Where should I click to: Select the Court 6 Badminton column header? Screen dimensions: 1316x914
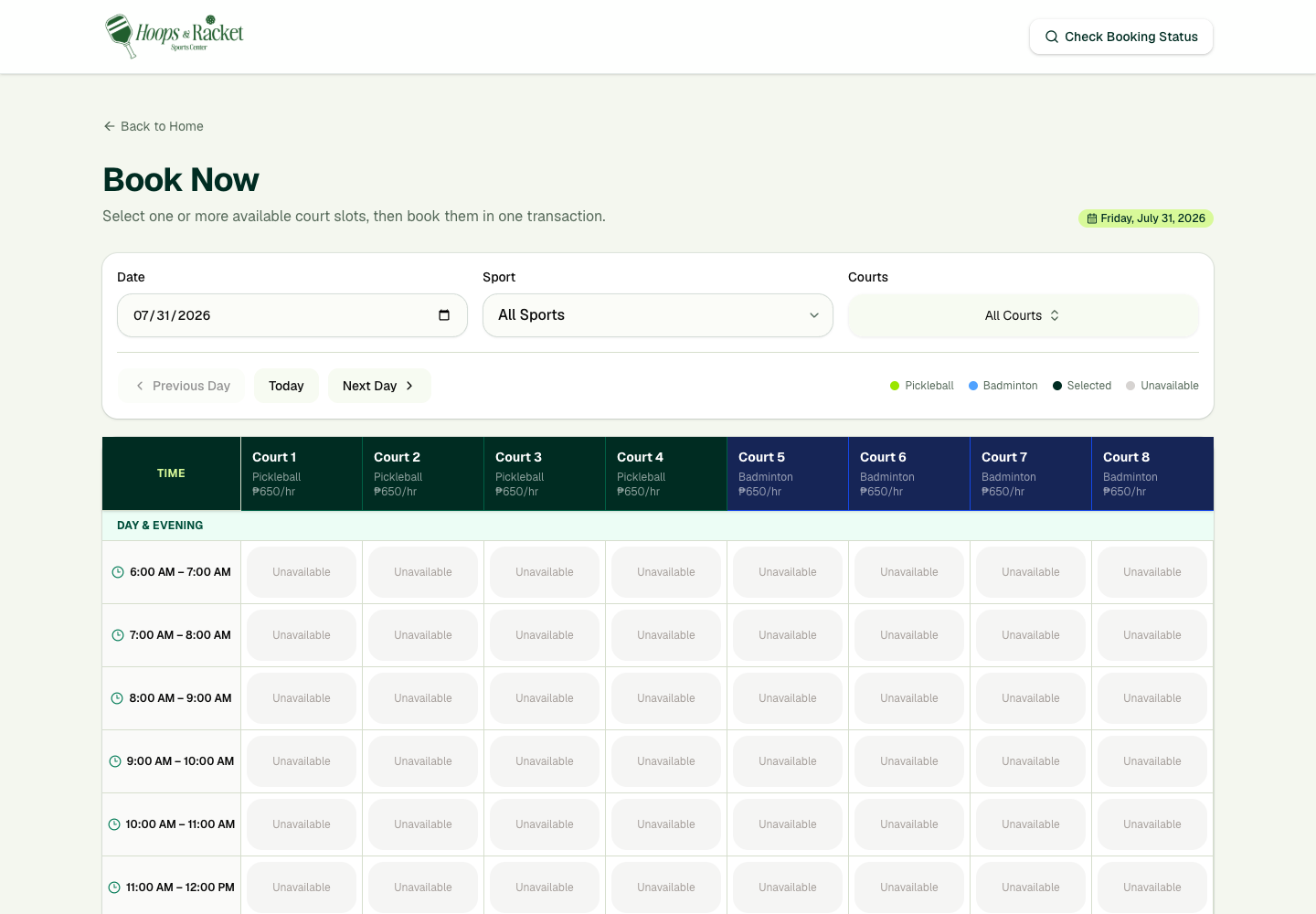[x=909, y=473]
